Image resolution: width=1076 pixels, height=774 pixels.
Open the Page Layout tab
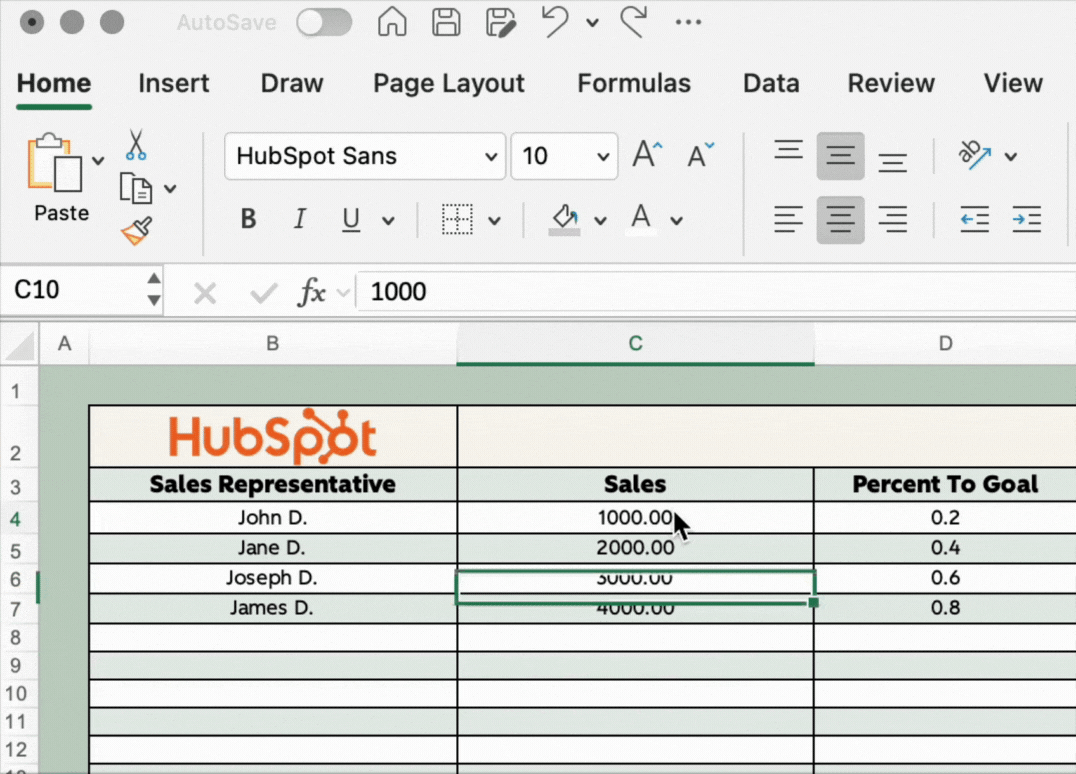[x=449, y=84]
